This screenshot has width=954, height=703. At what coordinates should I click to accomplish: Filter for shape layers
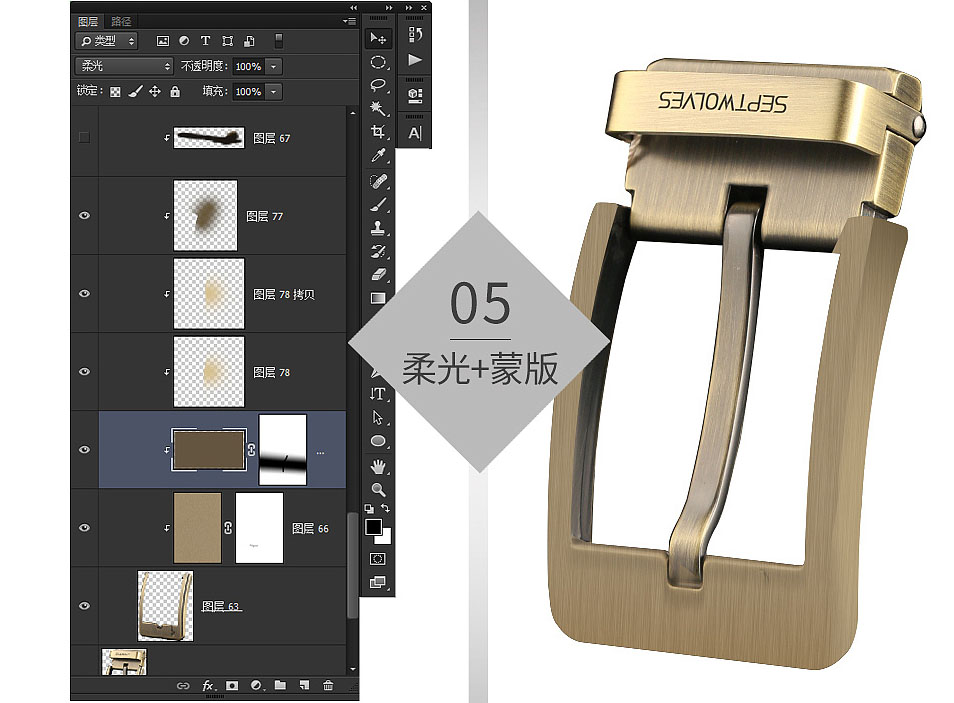pyautogui.click(x=228, y=41)
